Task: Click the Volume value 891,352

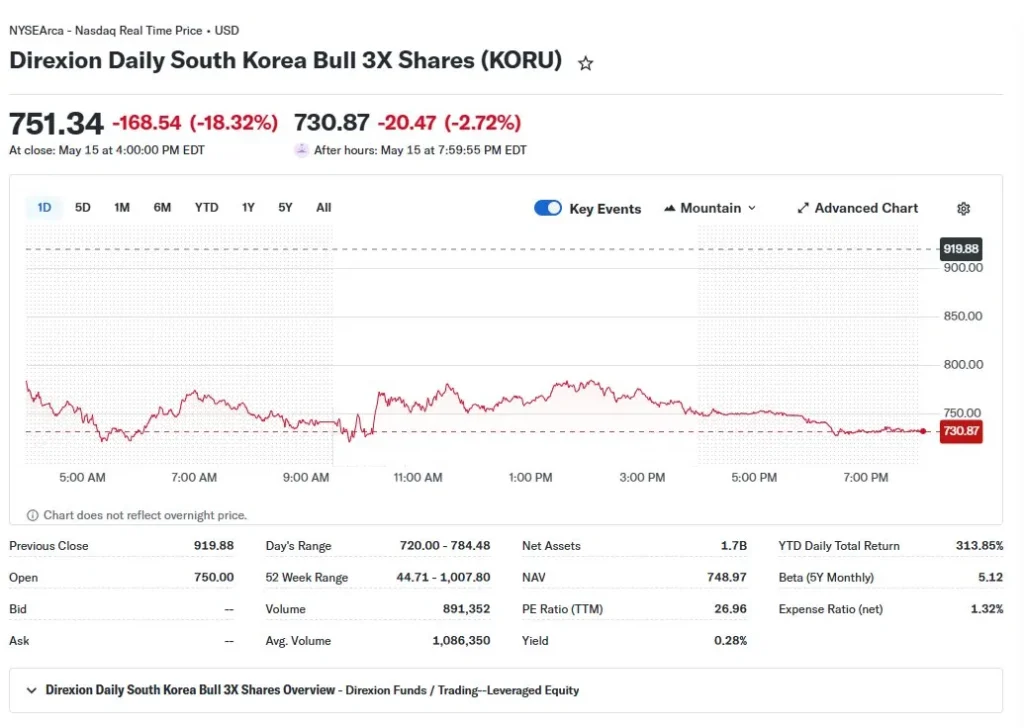Action: tap(466, 609)
